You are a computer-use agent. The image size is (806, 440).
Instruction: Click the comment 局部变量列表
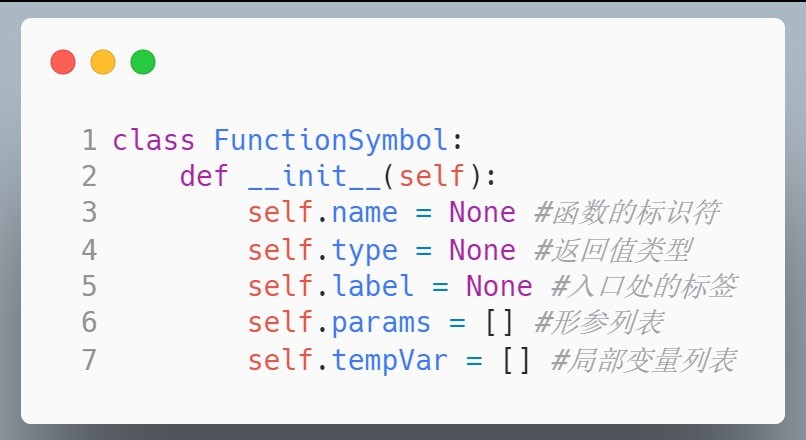(x=644, y=360)
